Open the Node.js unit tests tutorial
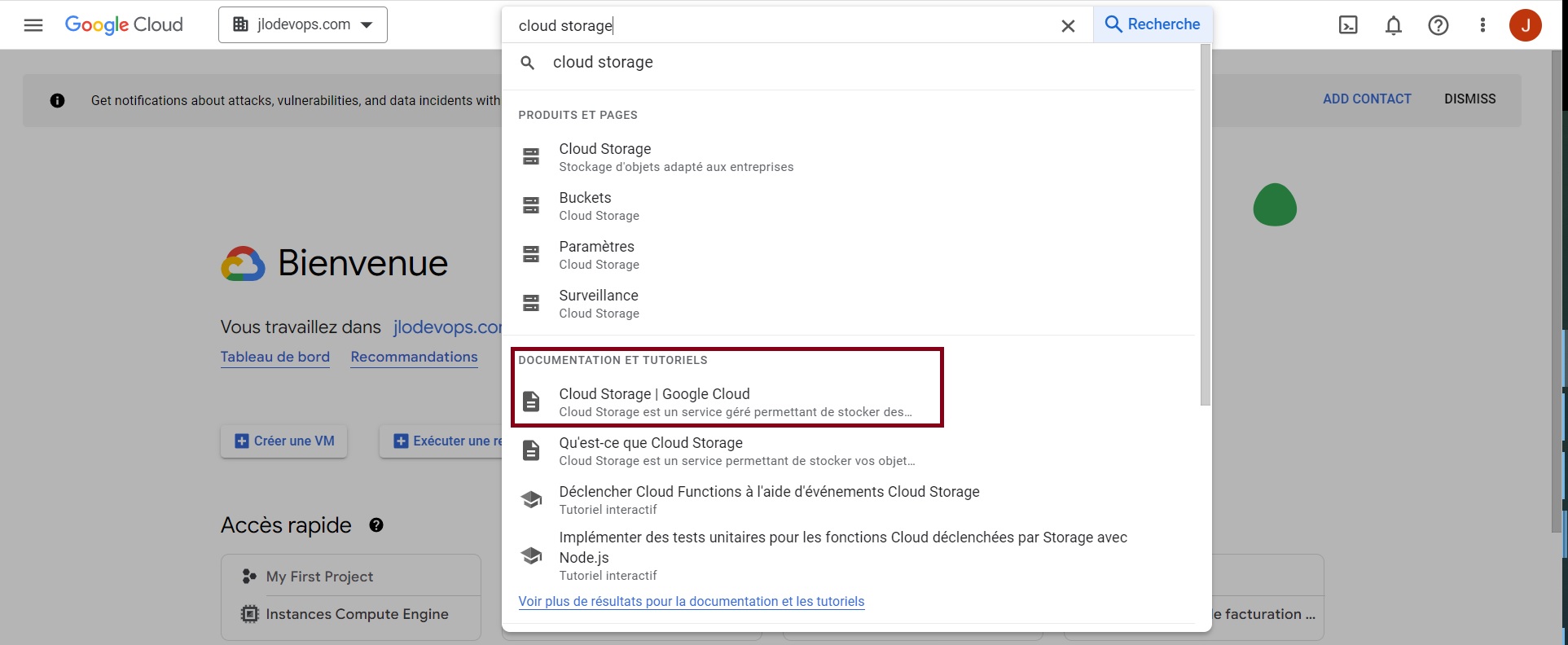The height and width of the screenshot is (645, 1568). tap(849, 555)
